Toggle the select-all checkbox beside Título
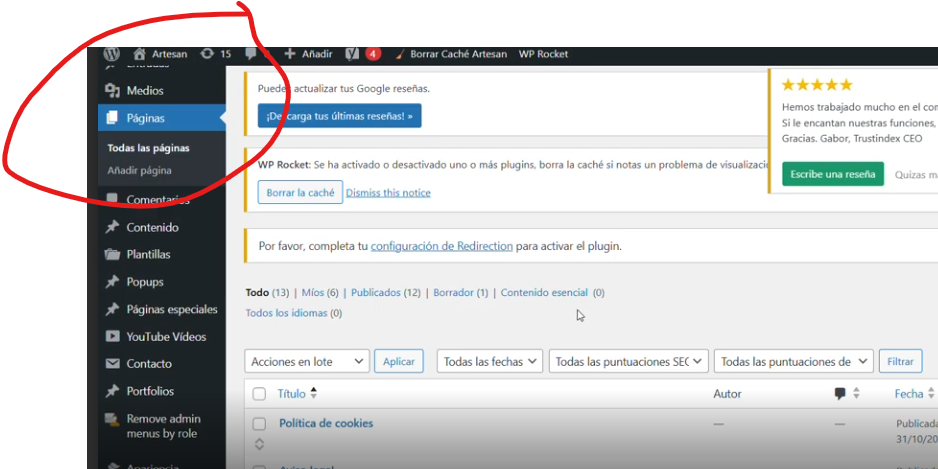 [x=259, y=394]
